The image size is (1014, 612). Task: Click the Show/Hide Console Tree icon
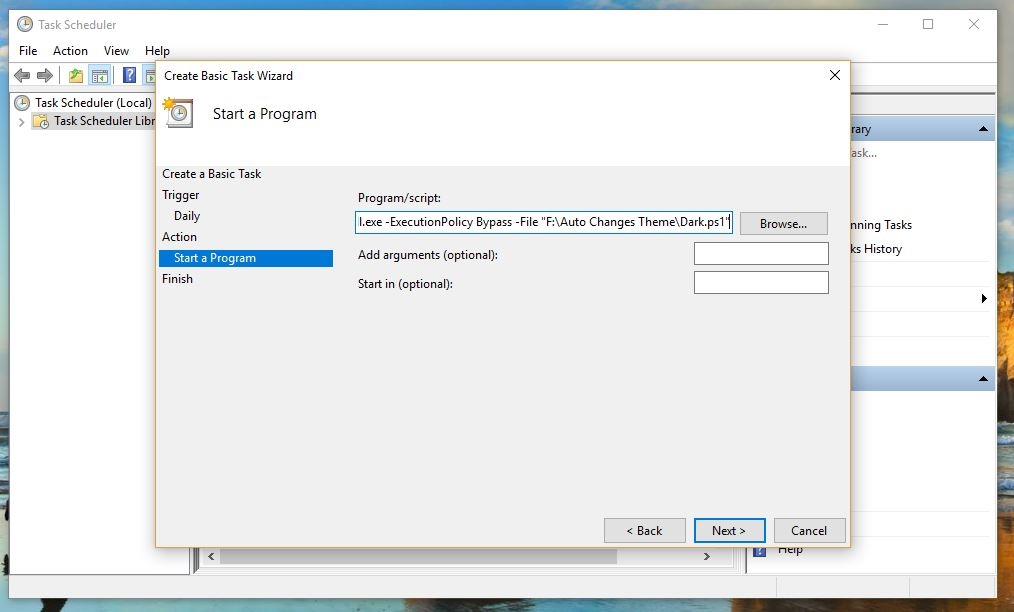(x=100, y=76)
